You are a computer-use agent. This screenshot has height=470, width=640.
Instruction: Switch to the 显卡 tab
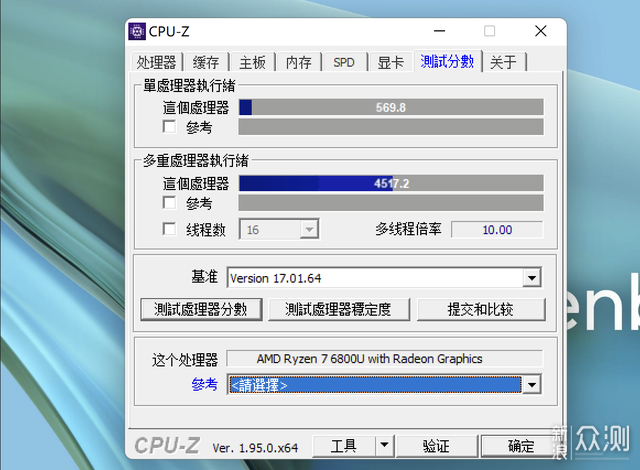pos(391,63)
